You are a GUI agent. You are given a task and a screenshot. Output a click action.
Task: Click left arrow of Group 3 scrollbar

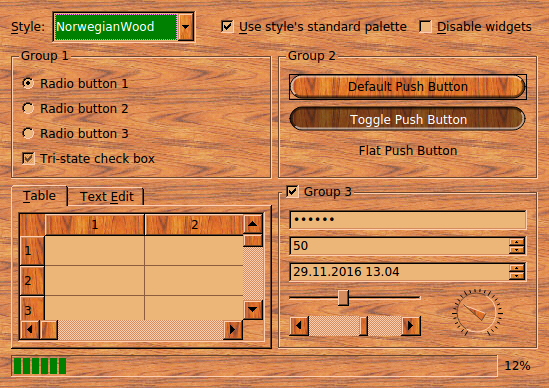pos(299,326)
